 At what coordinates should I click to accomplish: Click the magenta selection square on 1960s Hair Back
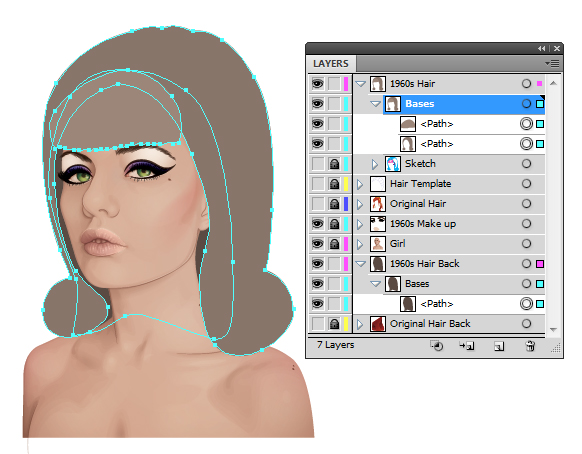pyautogui.click(x=540, y=264)
